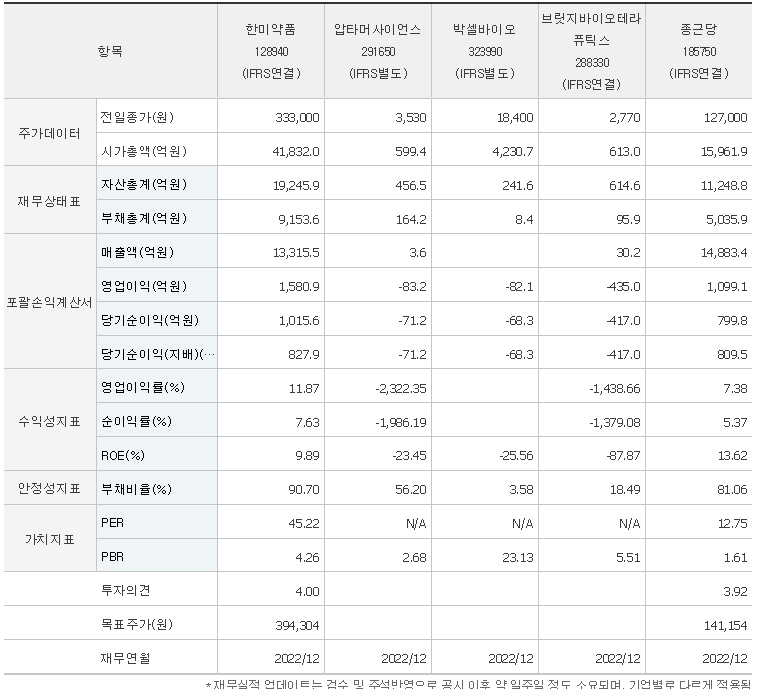The height and width of the screenshot is (689, 760).
Task: Select debt ratio value 90.70
Action: click(303, 490)
